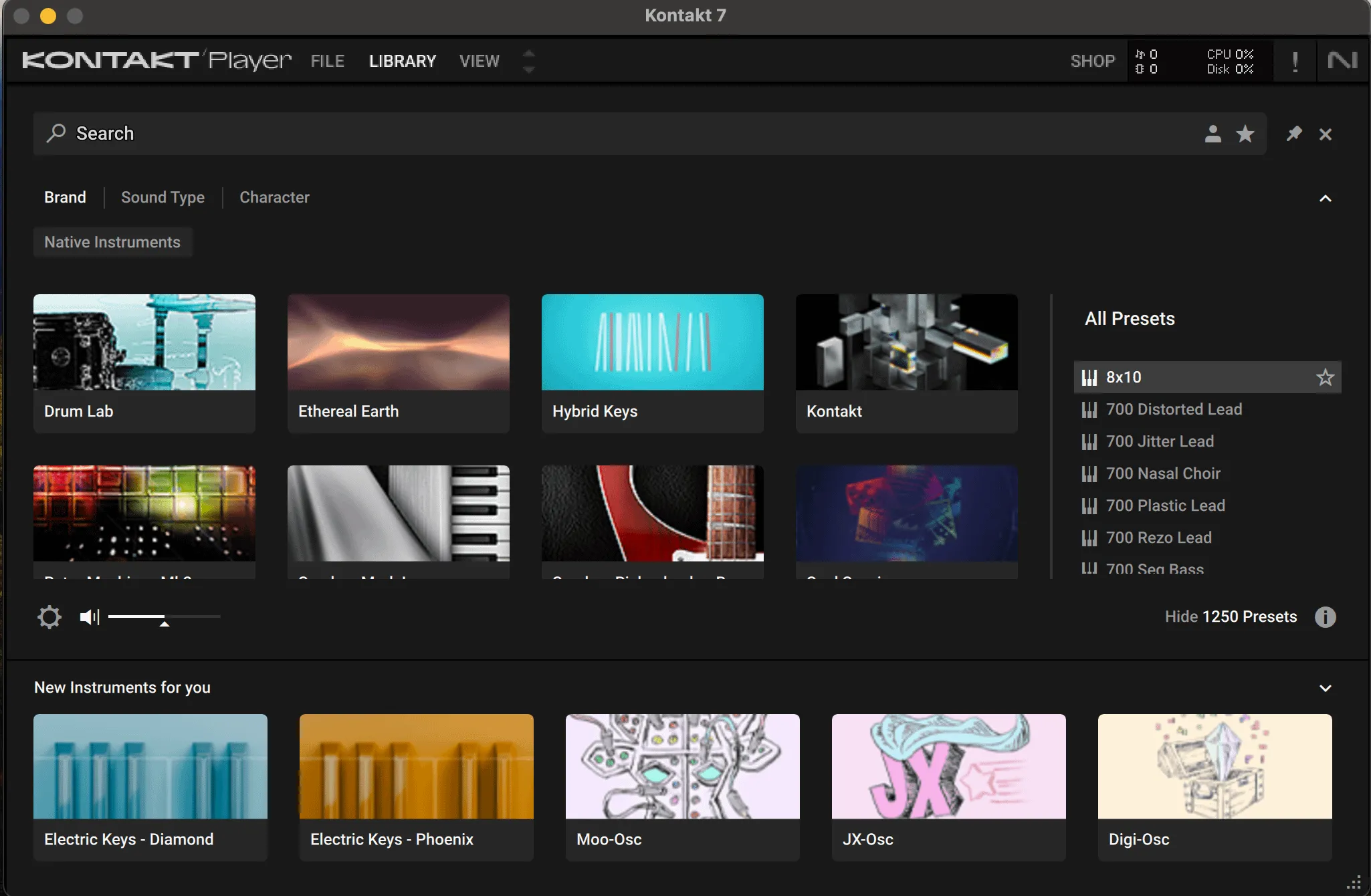Click the Native Instruments logo icon

[1343, 60]
